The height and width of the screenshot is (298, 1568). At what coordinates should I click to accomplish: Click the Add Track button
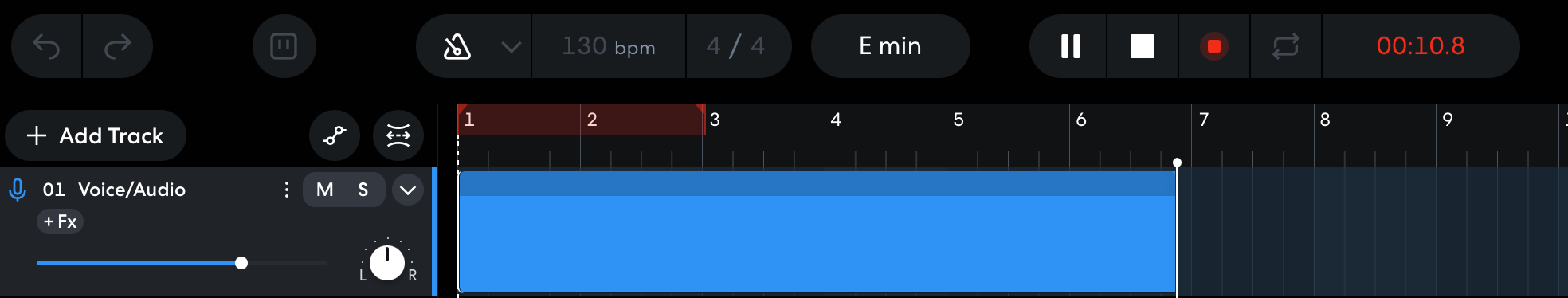coord(96,135)
